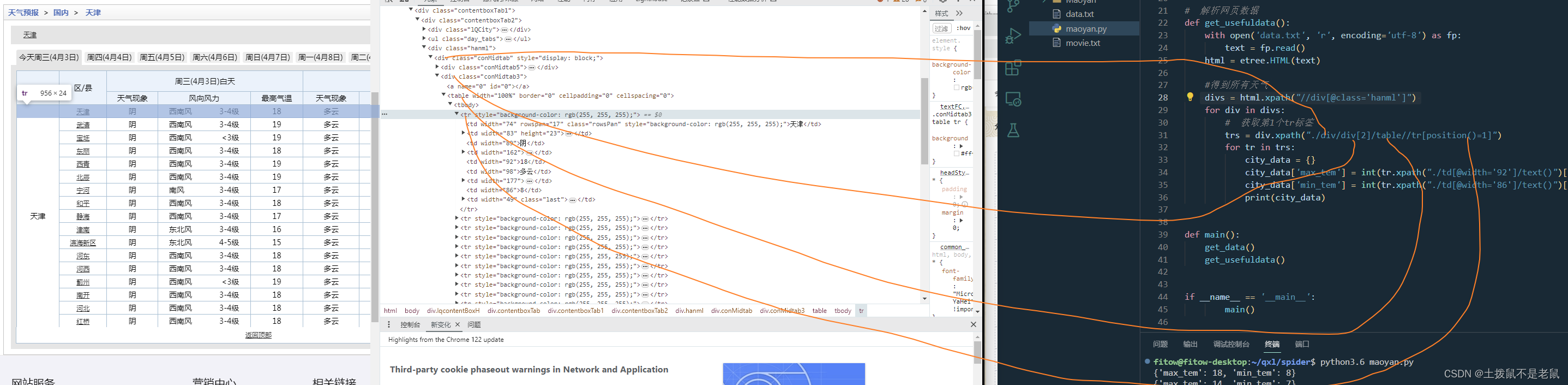The image size is (1568, 385).
Task: Open the Testing flask icon in VS Code
Action: click(x=1013, y=130)
